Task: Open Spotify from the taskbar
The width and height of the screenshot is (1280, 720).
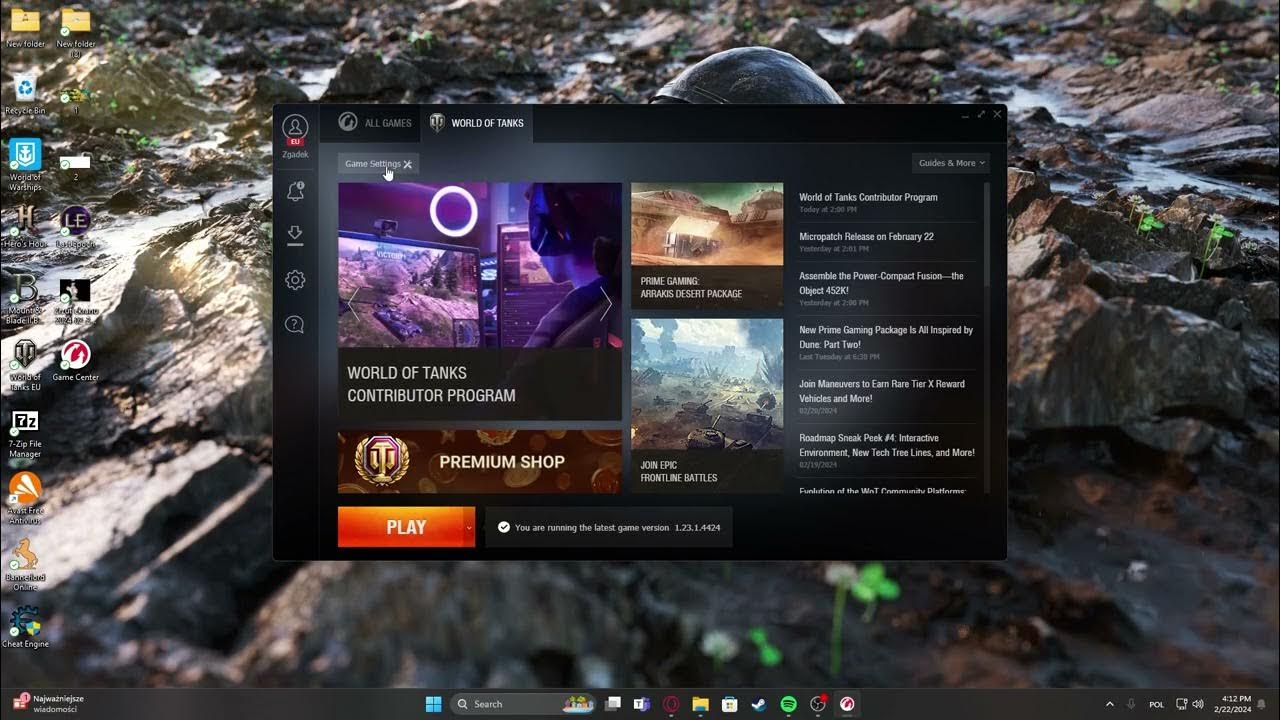Action: pos(788,704)
